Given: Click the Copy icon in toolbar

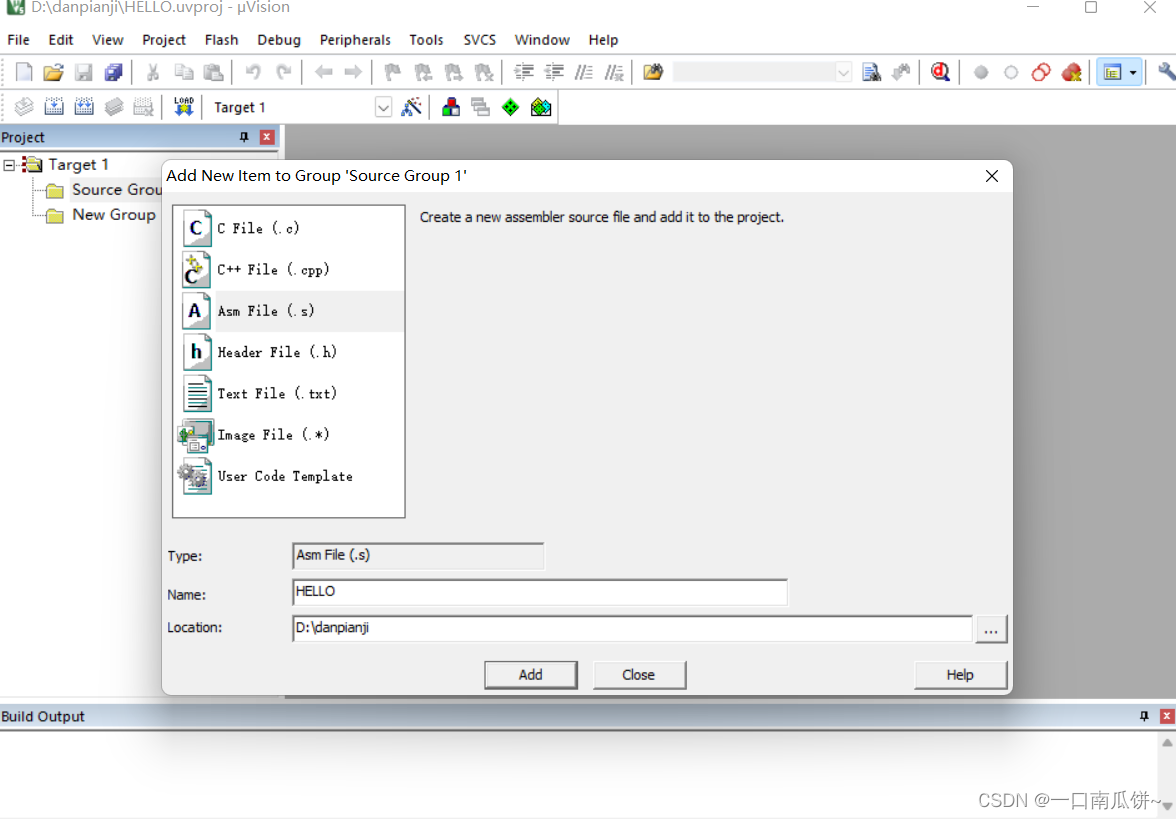Looking at the screenshot, I should (184, 72).
